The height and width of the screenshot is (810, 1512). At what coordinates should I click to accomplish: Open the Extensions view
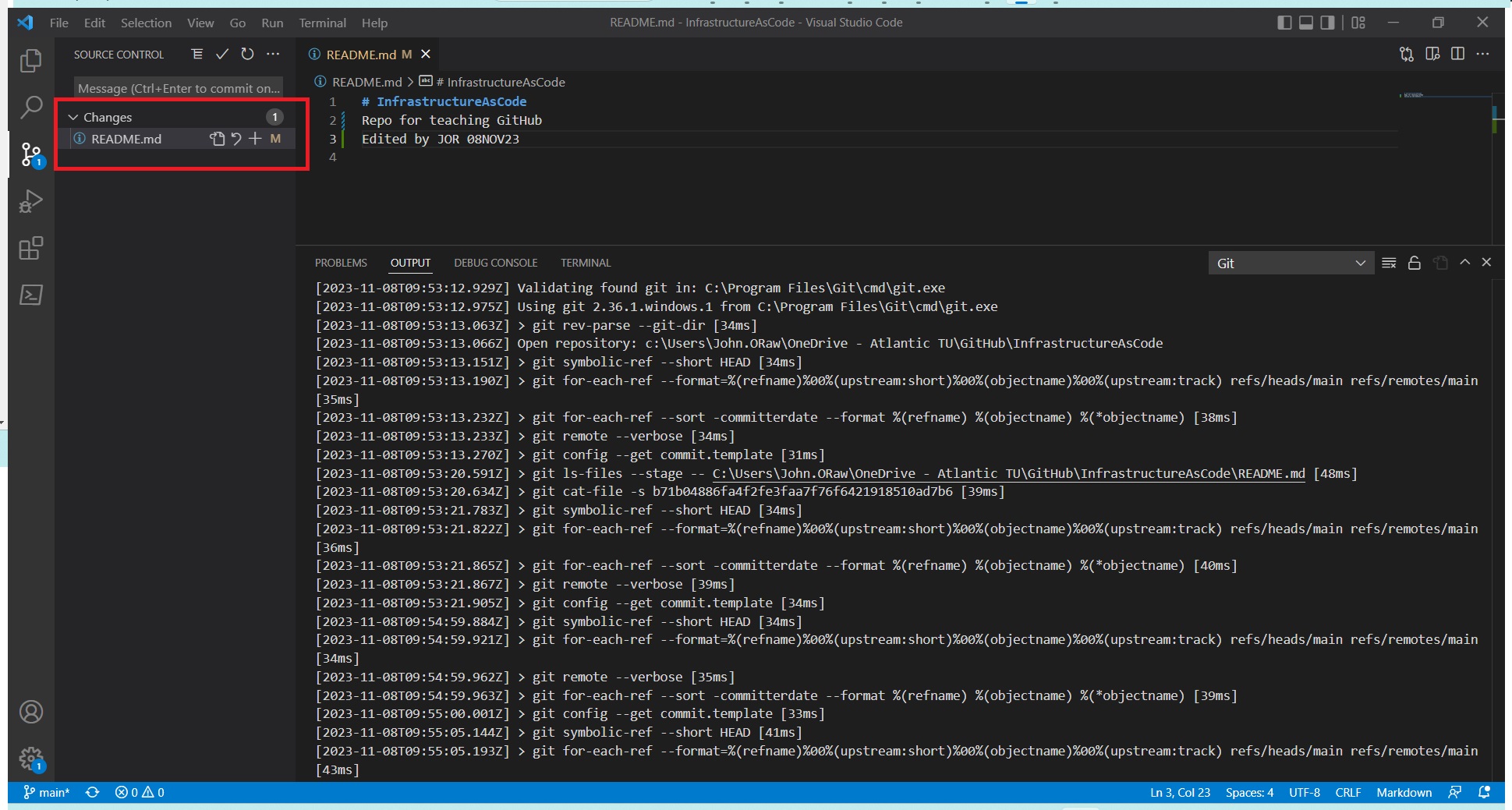coord(30,249)
